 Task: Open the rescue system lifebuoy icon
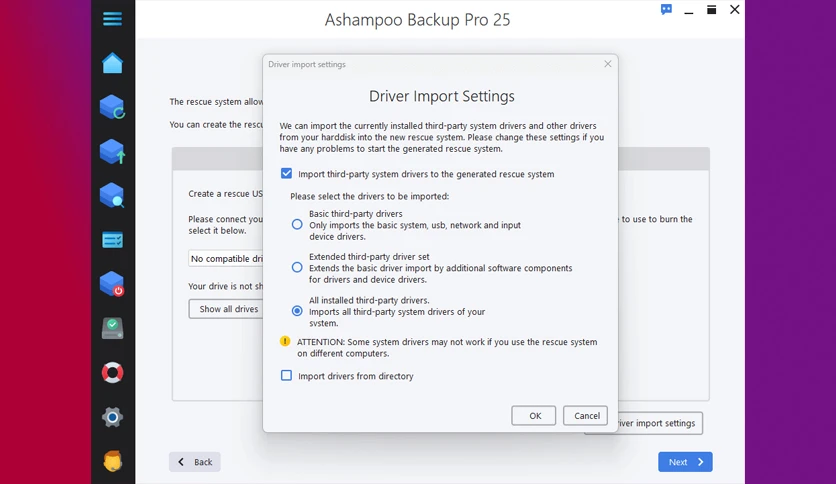[112, 373]
